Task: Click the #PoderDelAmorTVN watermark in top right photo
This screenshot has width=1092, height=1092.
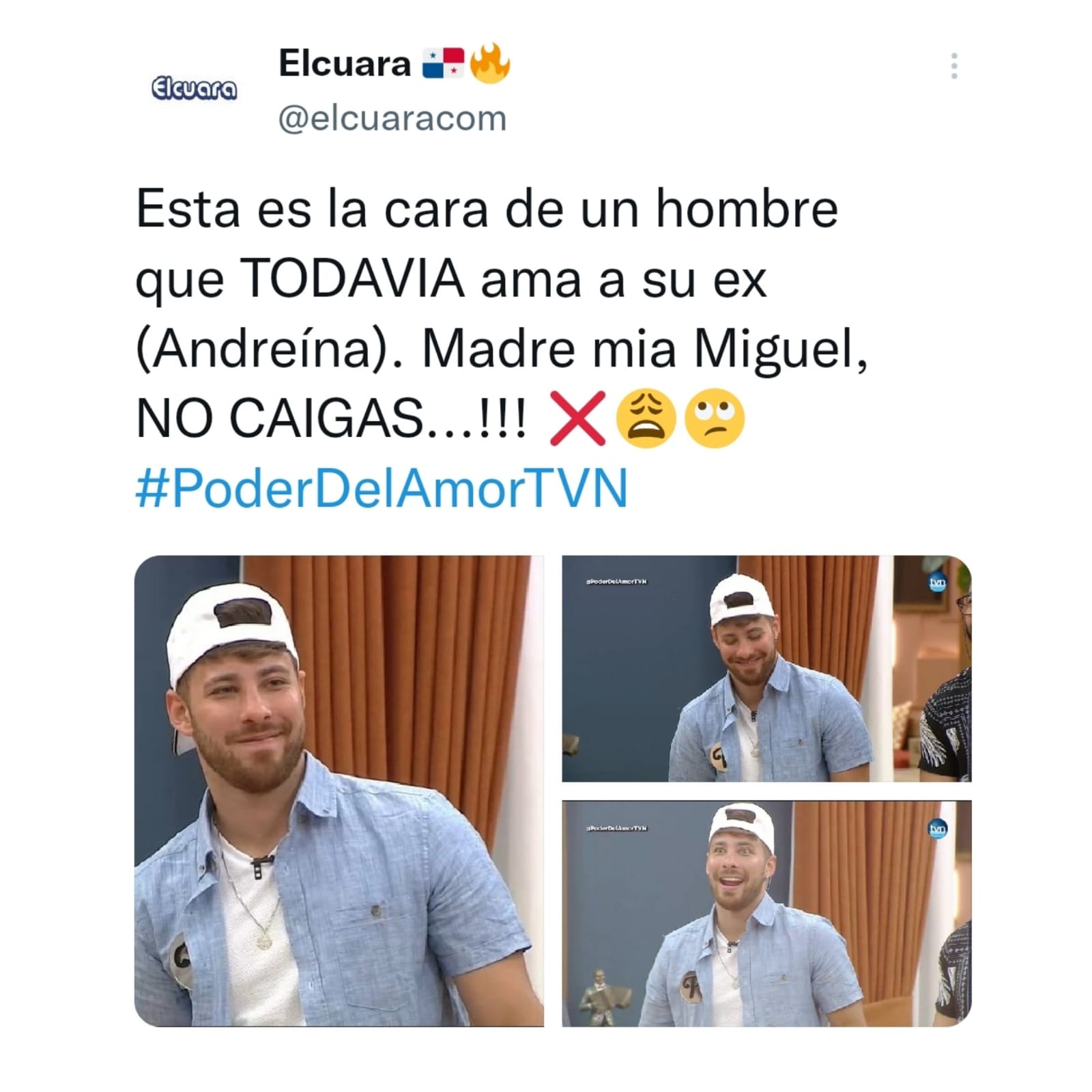Action: pyautogui.click(x=616, y=581)
